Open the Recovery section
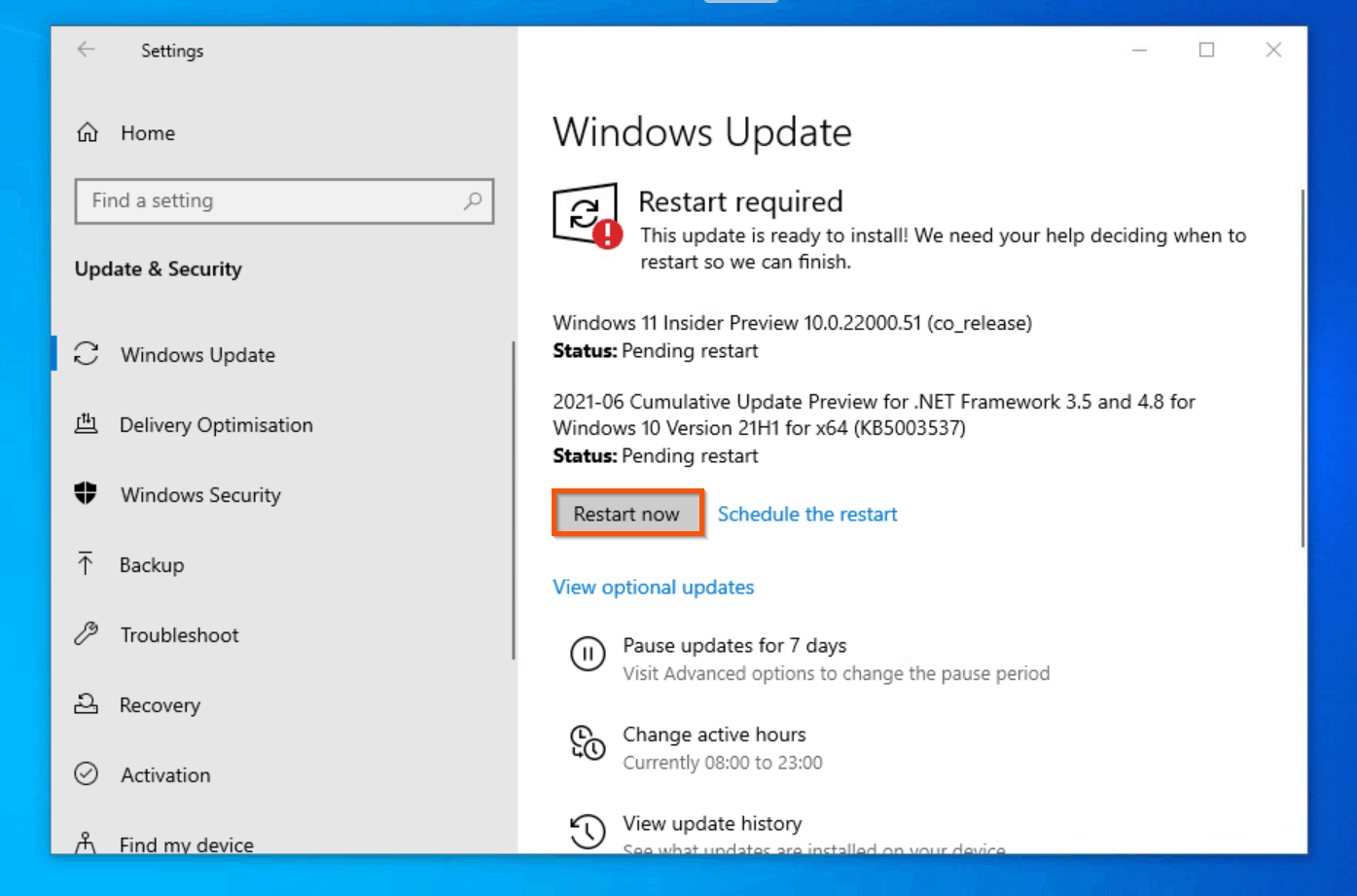The height and width of the screenshot is (896, 1357). (x=160, y=705)
